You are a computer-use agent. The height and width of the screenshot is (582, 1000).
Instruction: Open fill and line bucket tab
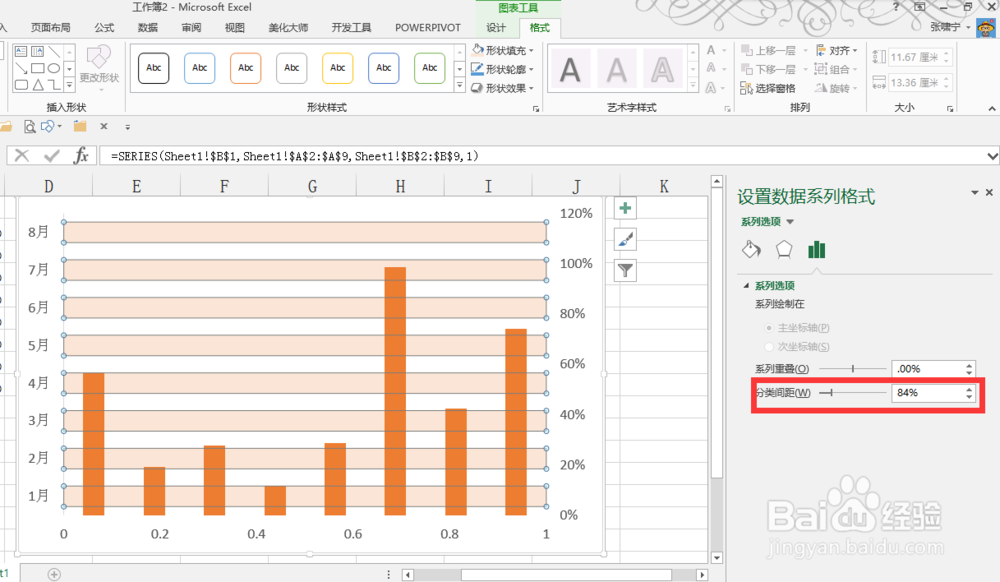(751, 249)
